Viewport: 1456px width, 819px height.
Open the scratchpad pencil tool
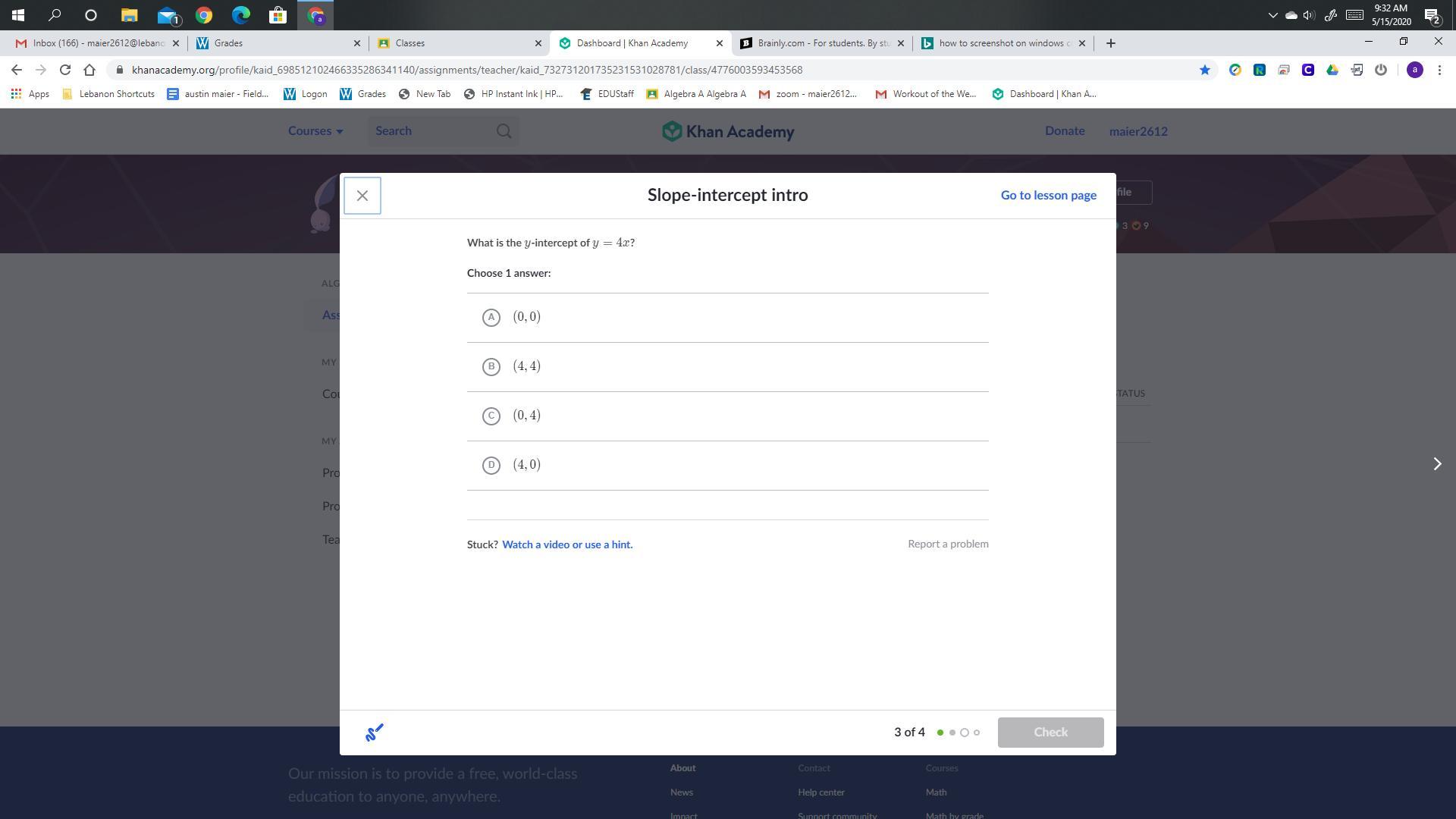(x=375, y=732)
